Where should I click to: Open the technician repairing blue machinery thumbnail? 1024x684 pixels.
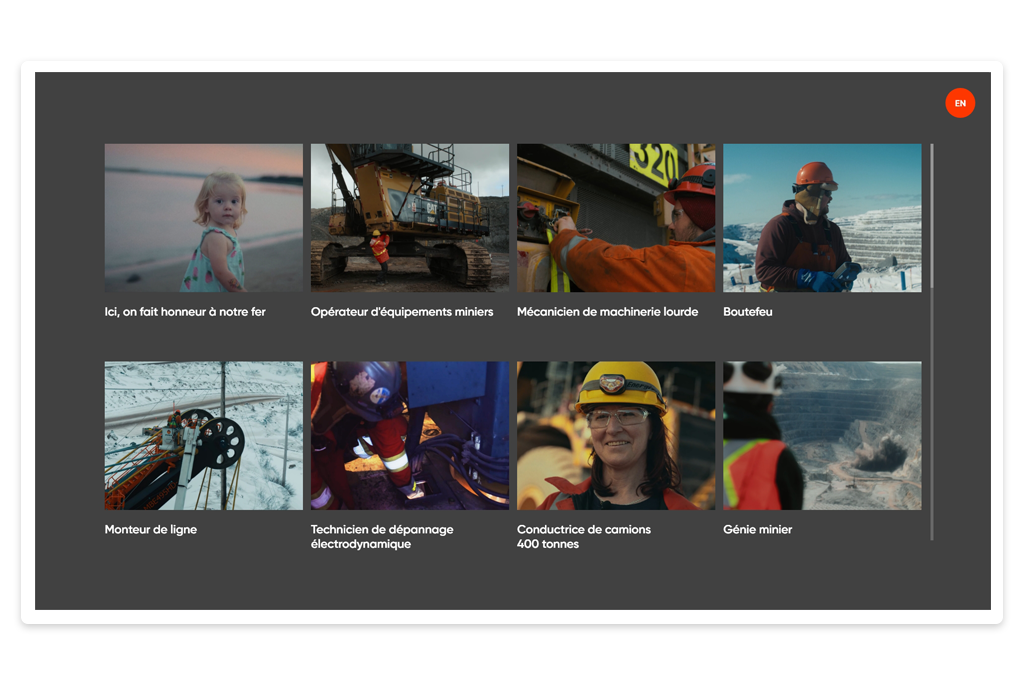click(409, 435)
